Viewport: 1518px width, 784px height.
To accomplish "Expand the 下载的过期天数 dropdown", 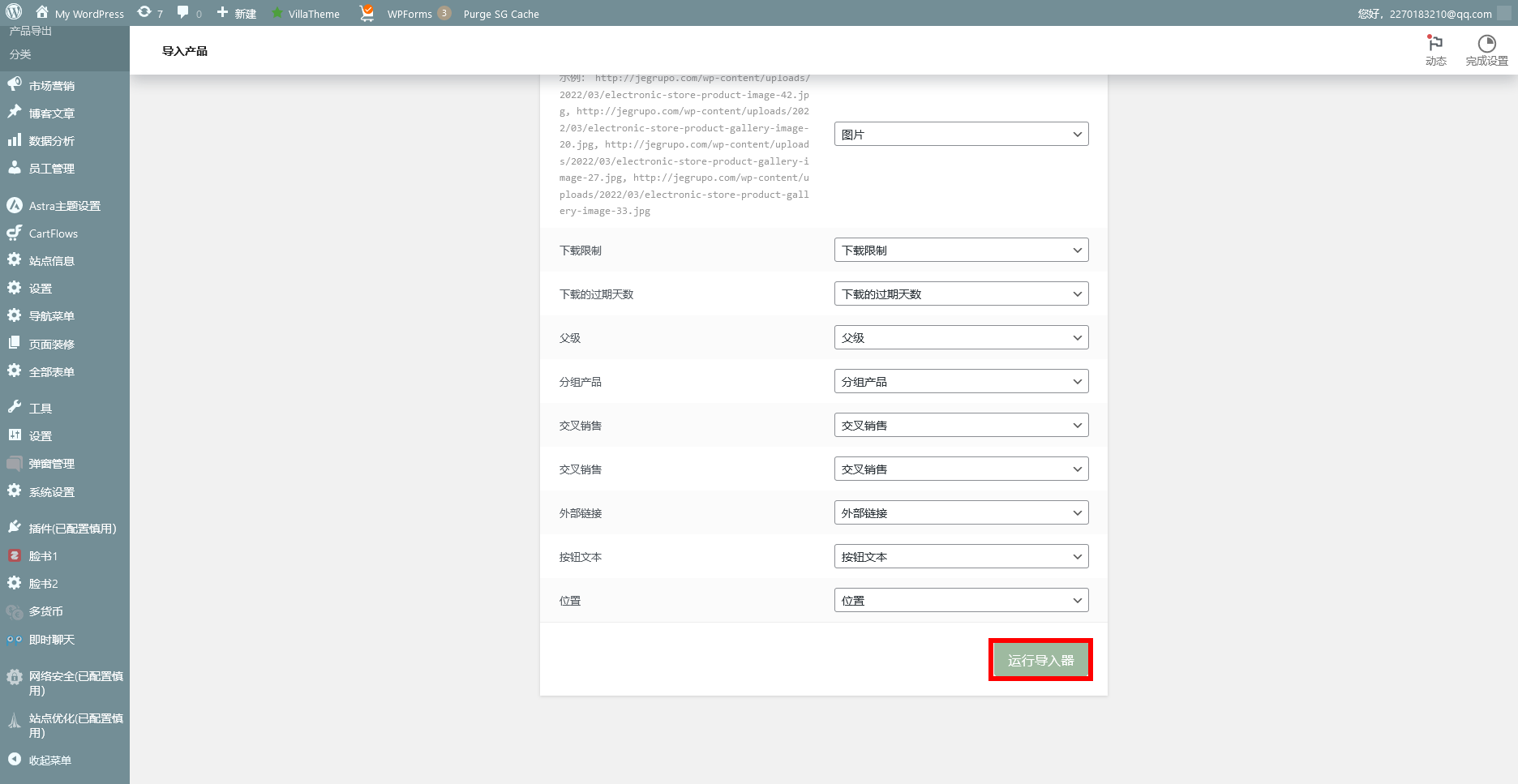I will 961,294.
